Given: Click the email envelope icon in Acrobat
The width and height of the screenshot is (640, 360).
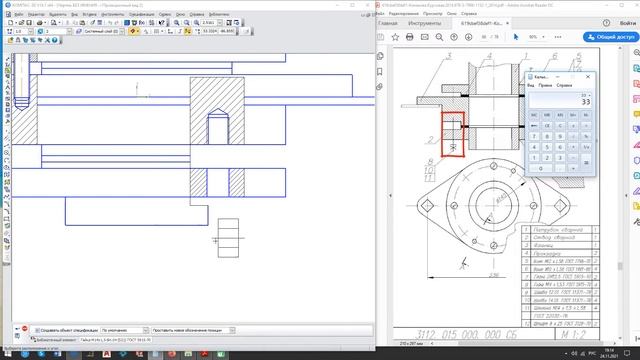Looking at the screenshot, I should tap(424, 37).
